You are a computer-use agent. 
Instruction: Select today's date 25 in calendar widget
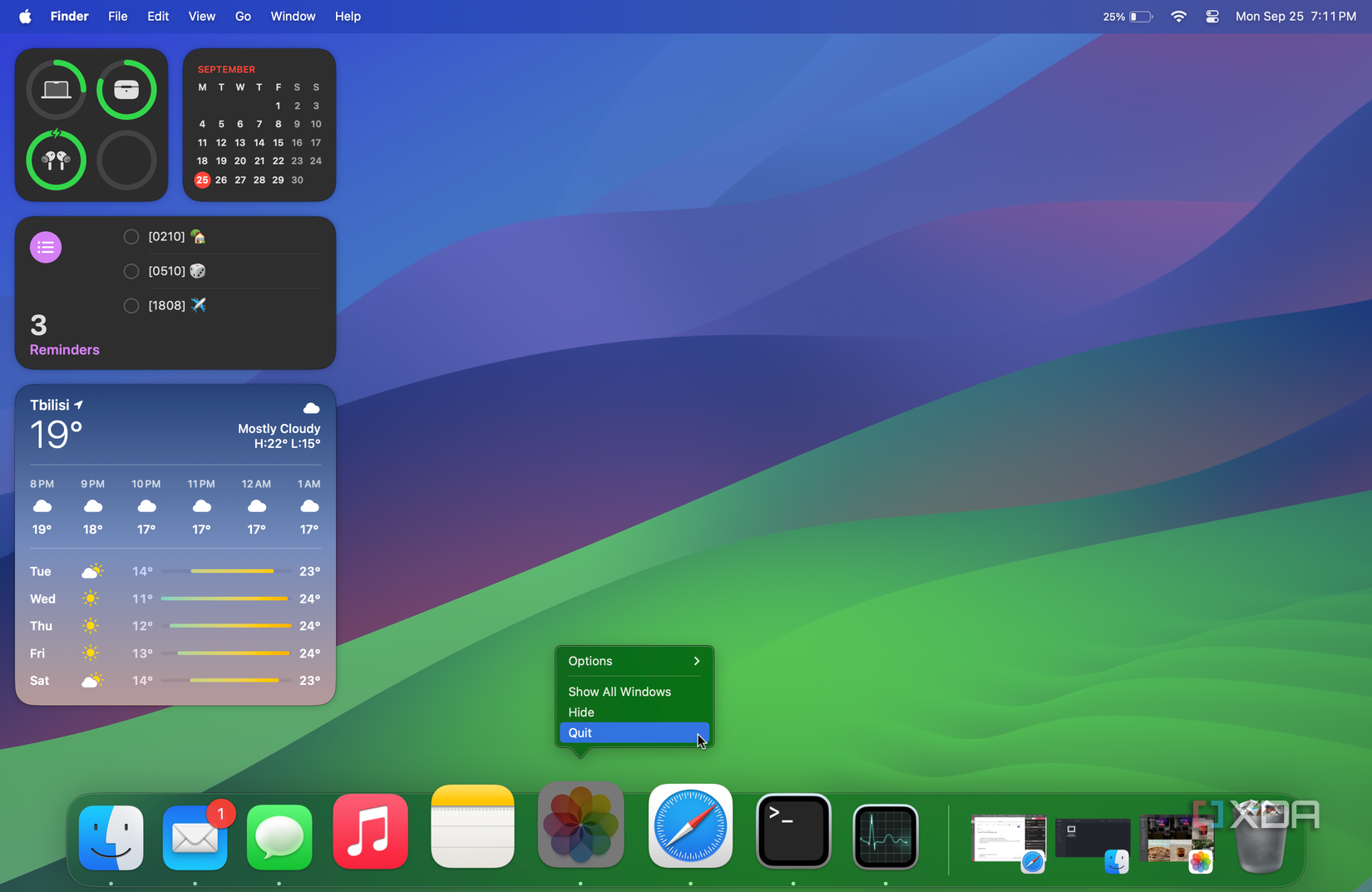coord(202,180)
